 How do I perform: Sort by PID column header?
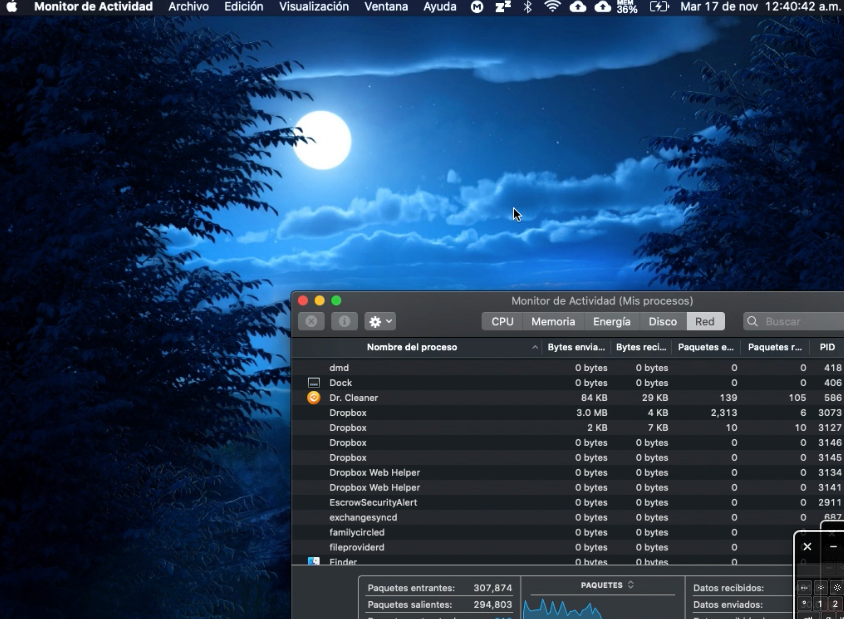[x=827, y=347]
